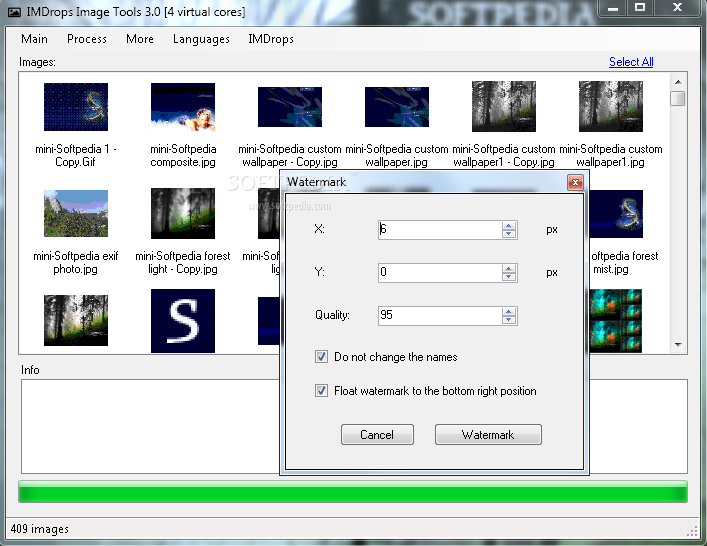Select mini-Softpedia 1 - Copy.Gif thumbnail
Viewport: 707px width, 546px height.
point(76,107)
